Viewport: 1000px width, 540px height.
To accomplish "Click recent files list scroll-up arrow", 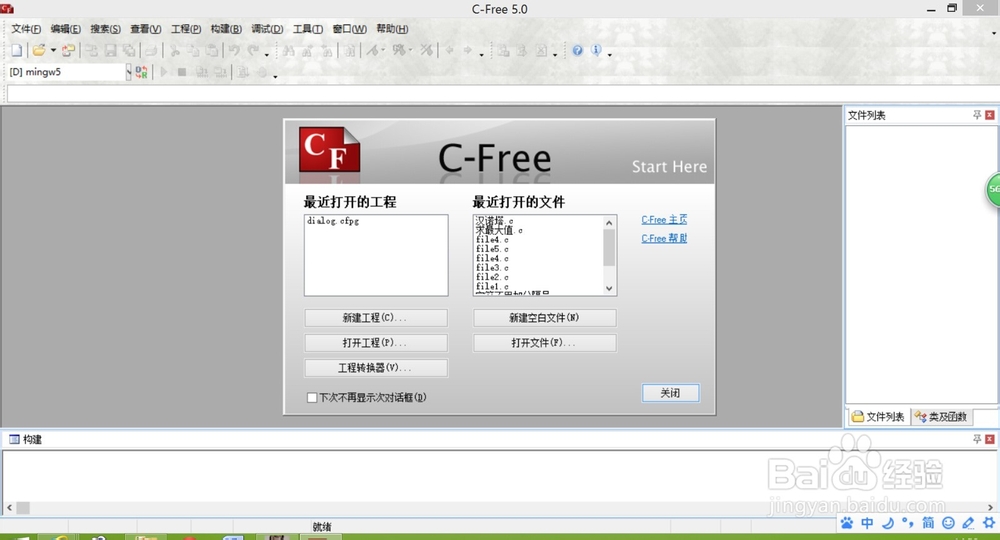I will (x=609, y=223).
